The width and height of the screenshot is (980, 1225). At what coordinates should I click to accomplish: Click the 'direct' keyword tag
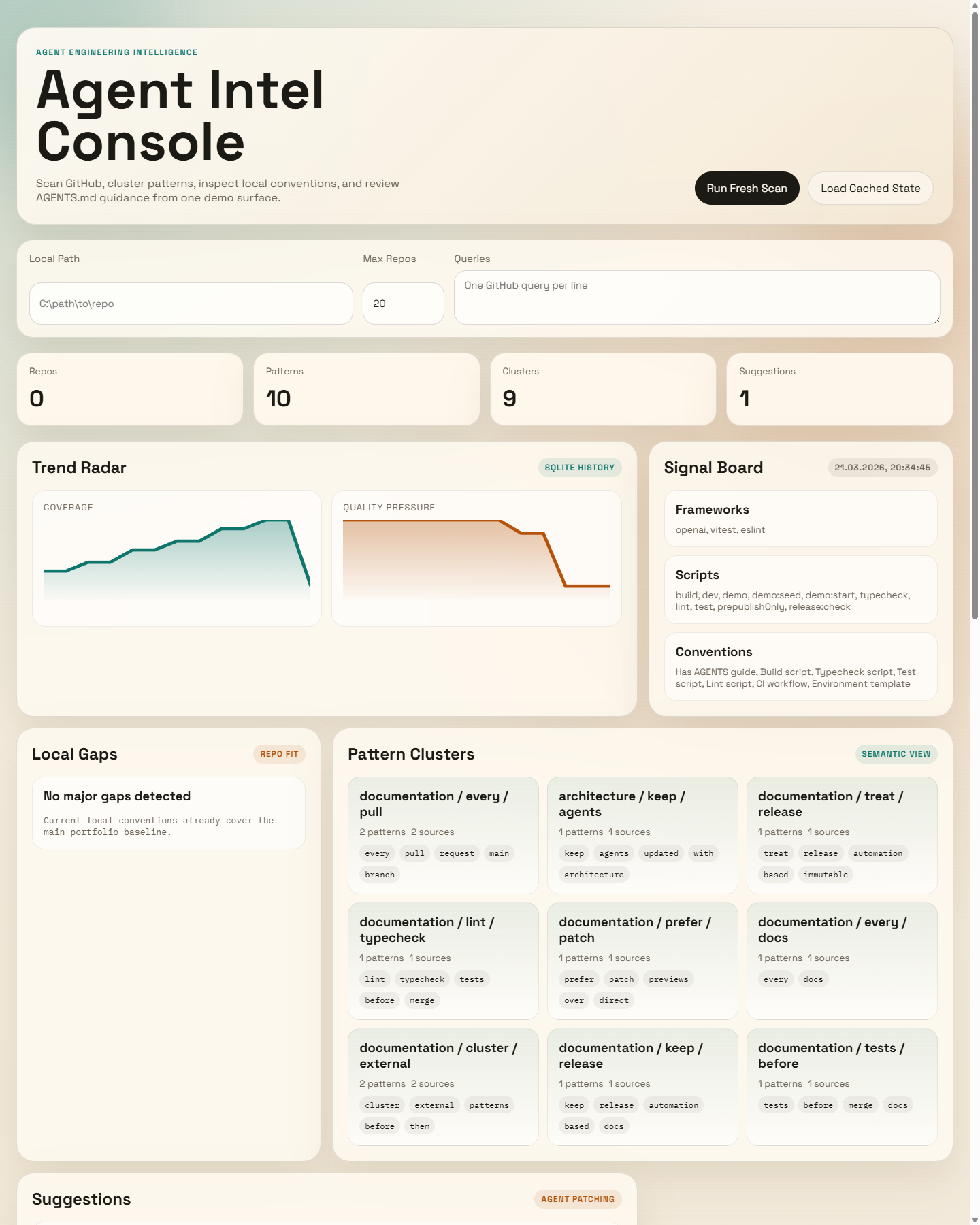point(614,1000)
